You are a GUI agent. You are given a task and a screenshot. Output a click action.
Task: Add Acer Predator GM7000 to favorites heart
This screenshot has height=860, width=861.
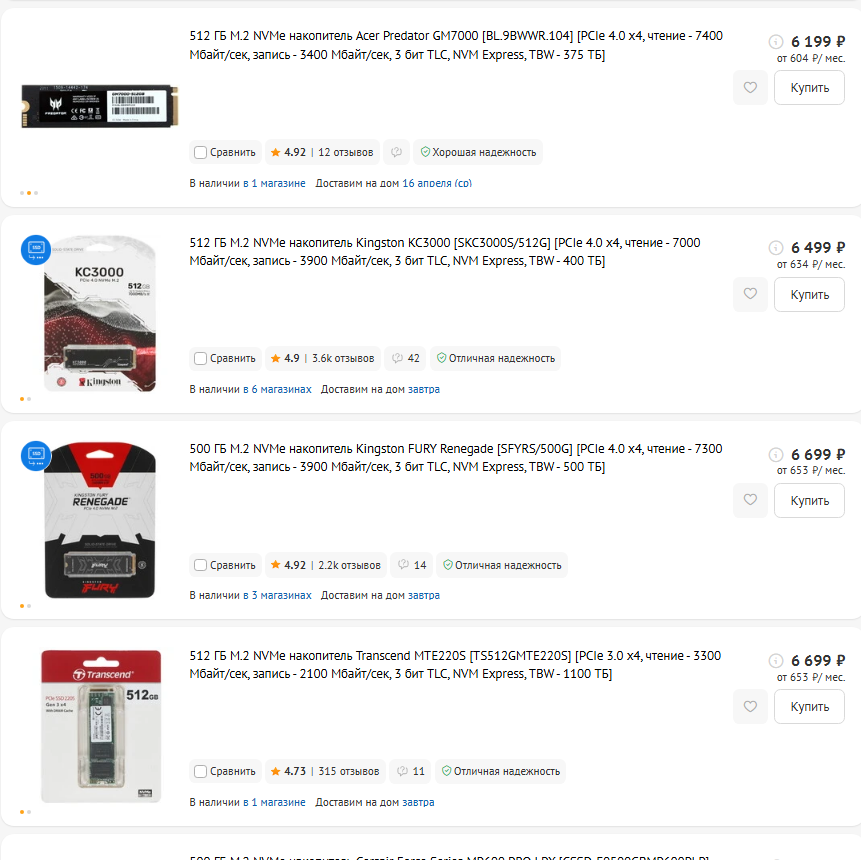coord(750,87)
